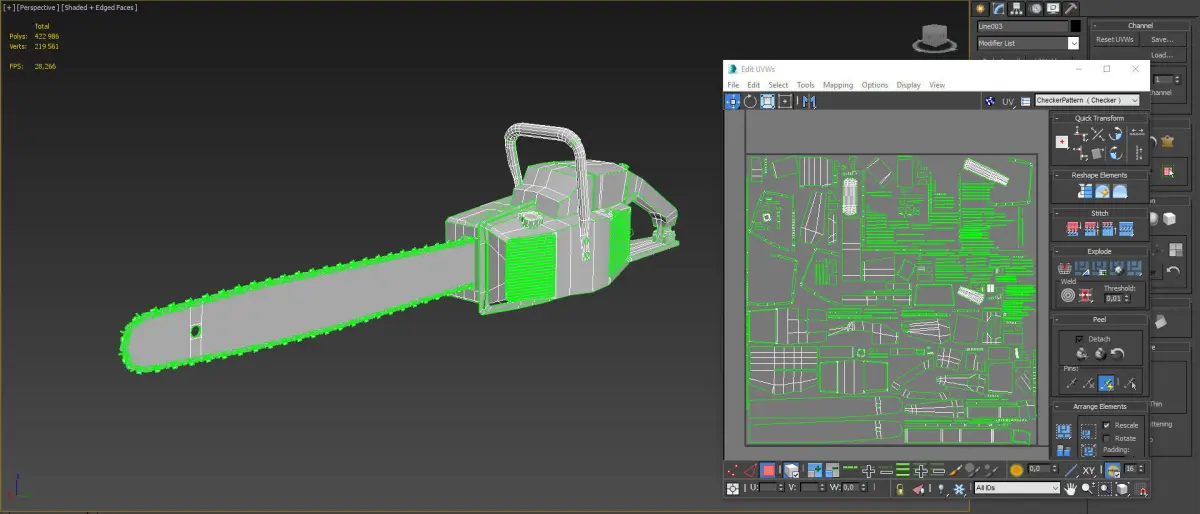Uncheck the Rescale checkbox

(1107, 425)
